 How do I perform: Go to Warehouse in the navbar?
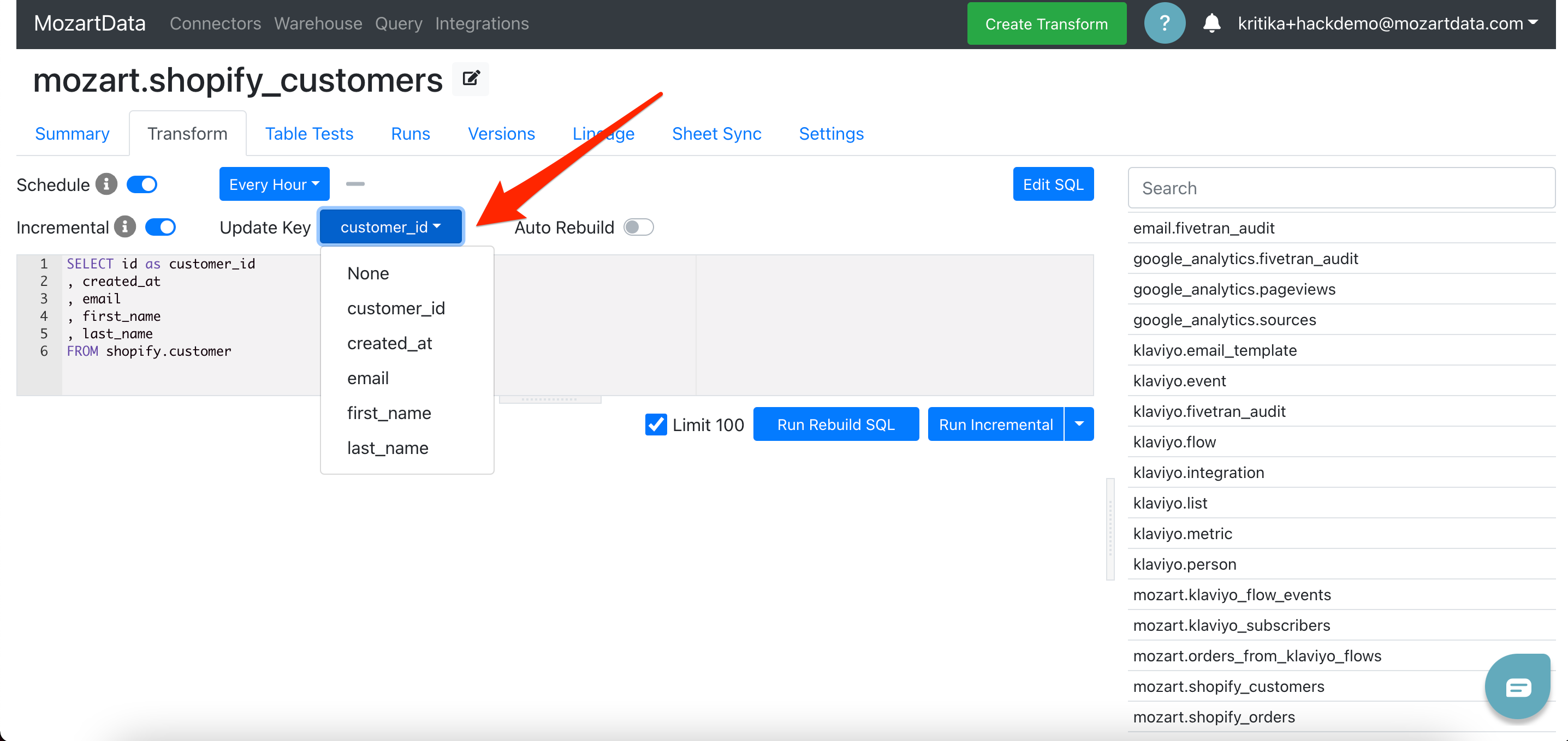tap(318, 23)
